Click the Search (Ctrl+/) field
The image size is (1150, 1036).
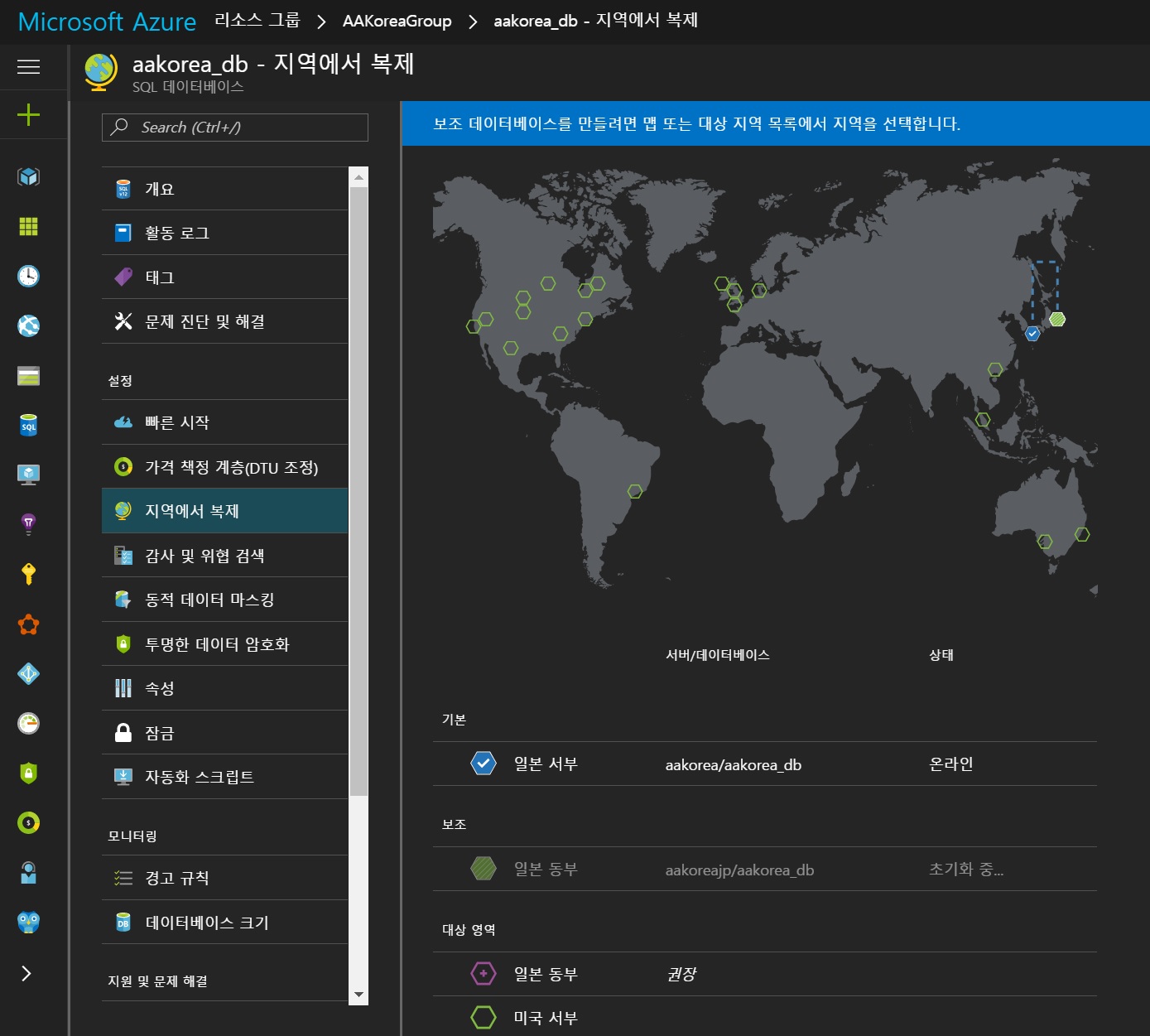235,128
